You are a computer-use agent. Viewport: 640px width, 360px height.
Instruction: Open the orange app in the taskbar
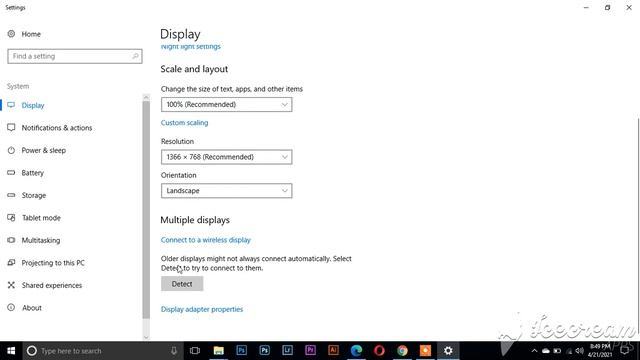425,351
